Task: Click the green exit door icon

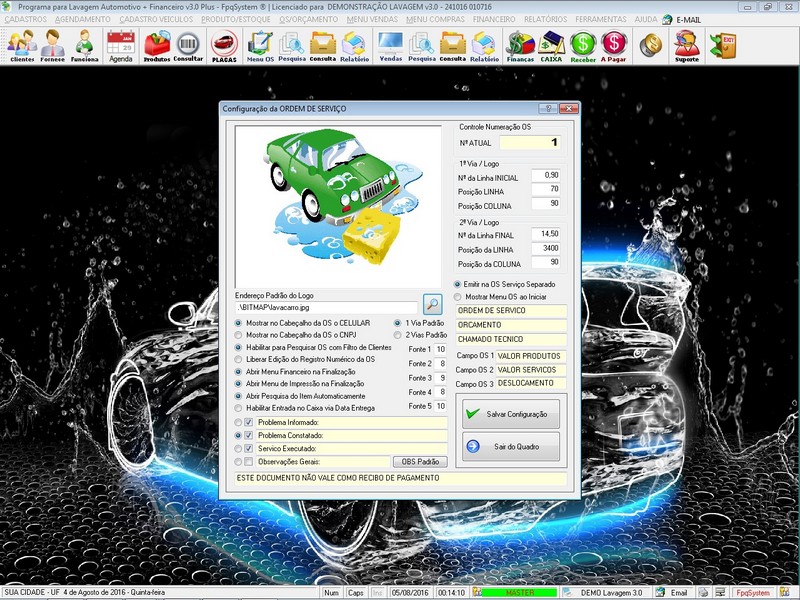Action: tap(723, 46)
